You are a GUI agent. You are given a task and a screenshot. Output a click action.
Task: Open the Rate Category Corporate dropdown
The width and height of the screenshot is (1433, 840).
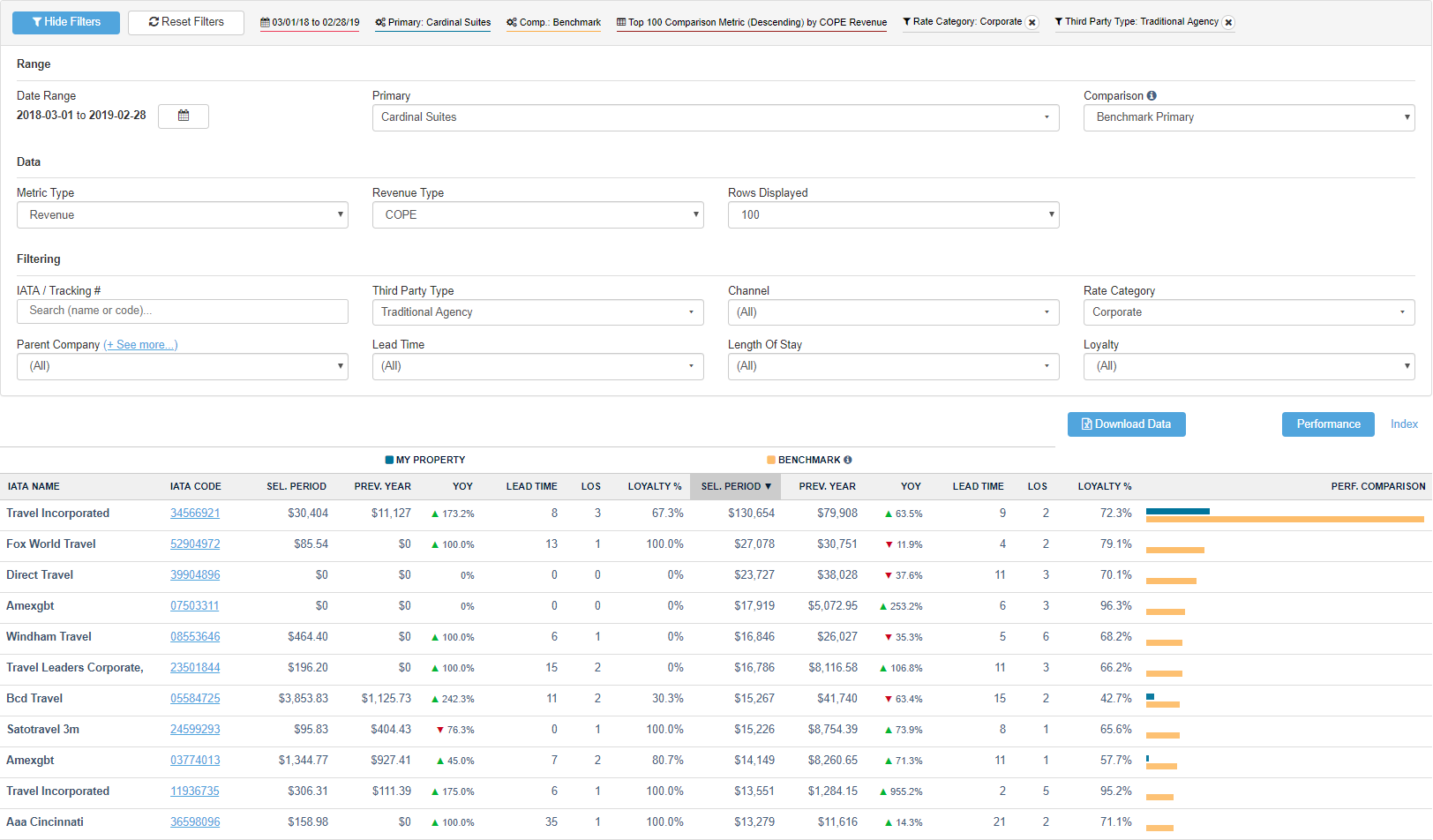(1249, 312)
